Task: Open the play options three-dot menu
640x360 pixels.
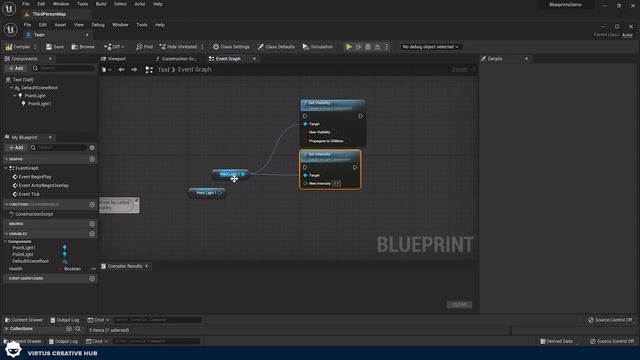Action: pyautogui.click(x=387, y=47)
